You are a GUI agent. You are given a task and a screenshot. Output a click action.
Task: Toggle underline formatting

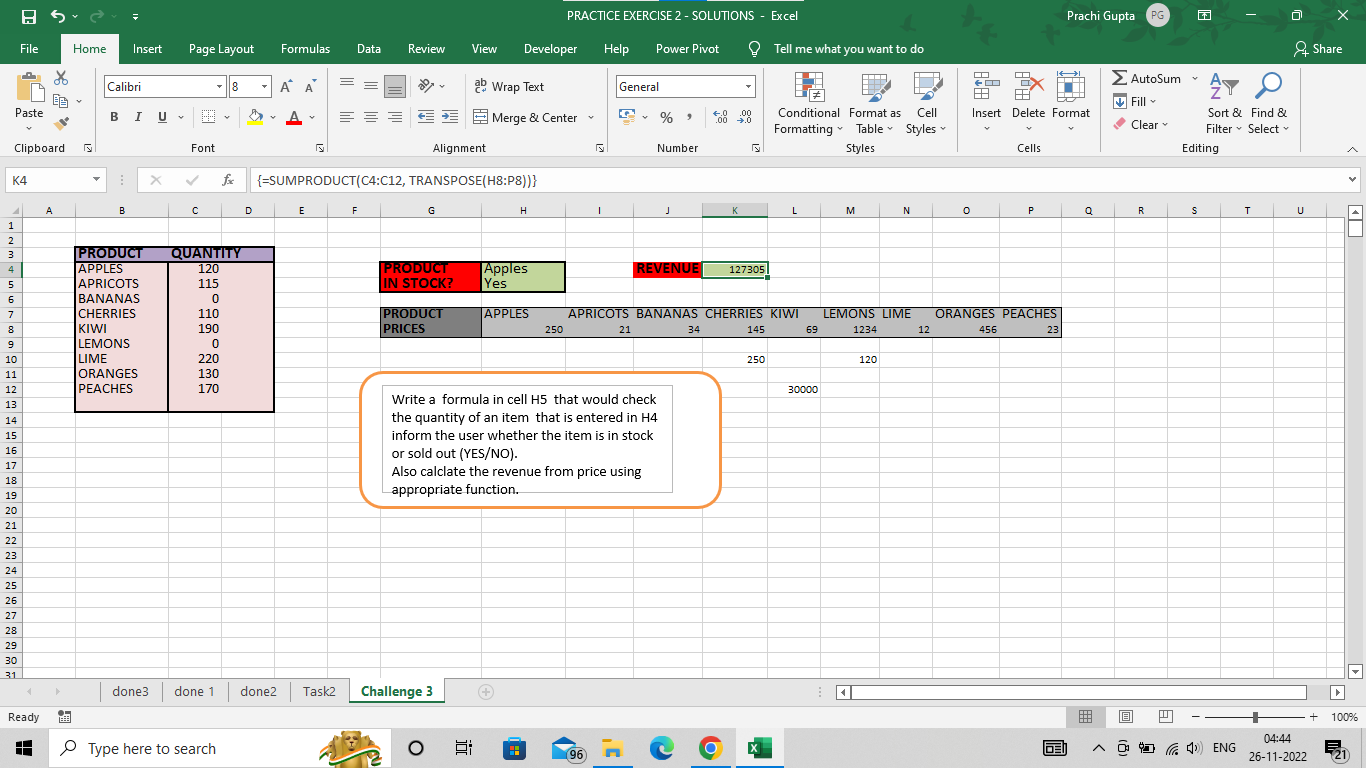pyautogui.click(x=160, y=117)
